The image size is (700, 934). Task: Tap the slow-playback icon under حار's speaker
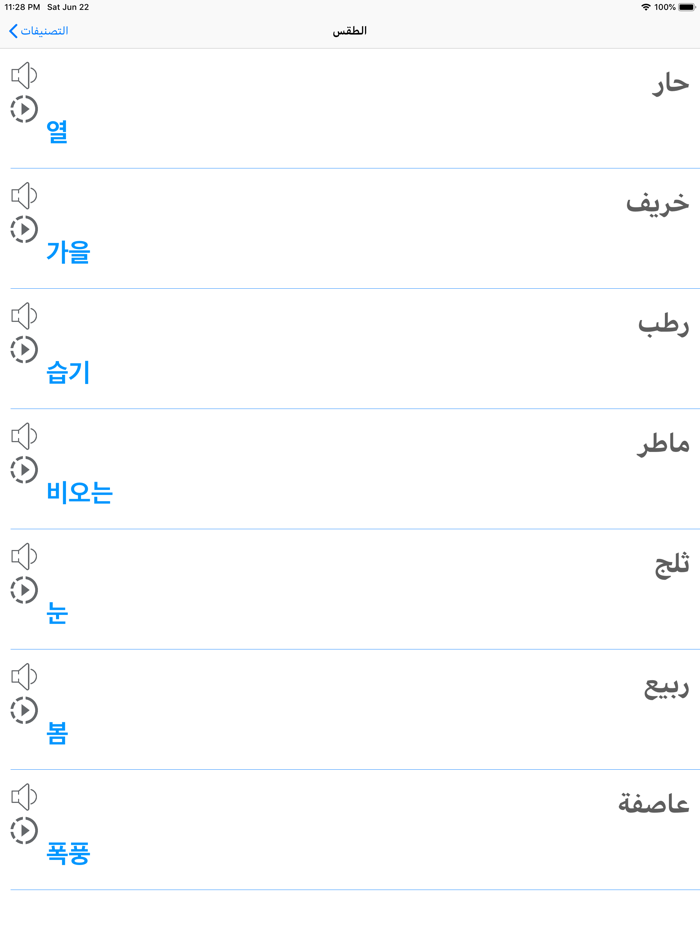coord(23,108)
